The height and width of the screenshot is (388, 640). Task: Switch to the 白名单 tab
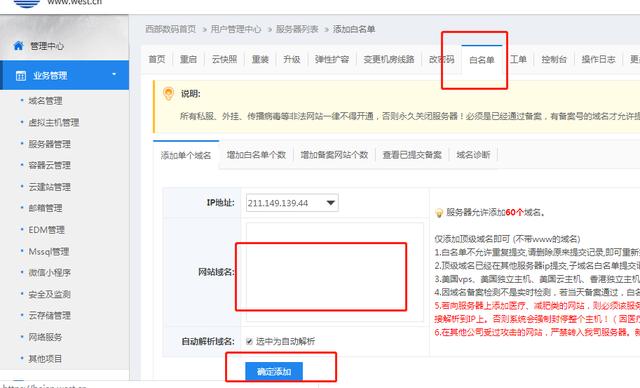pyautogui.click(x=482, y=60)
